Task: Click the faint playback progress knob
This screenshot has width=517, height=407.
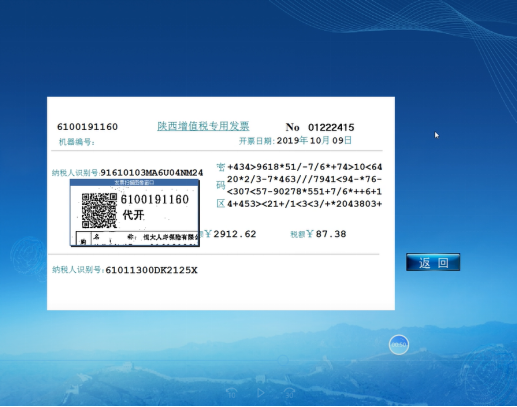Action: pos(283,360)
